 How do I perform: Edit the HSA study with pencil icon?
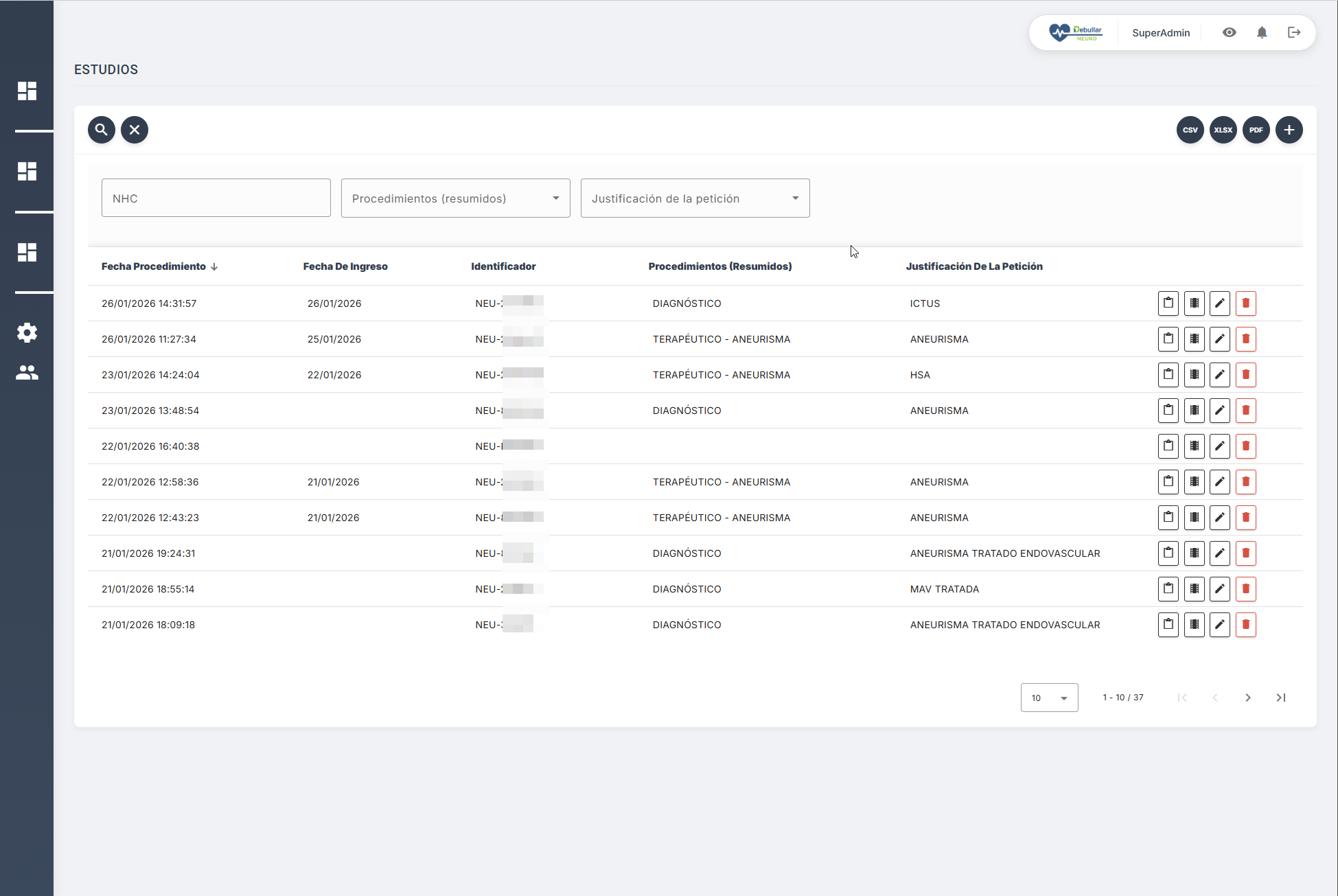[1219, 375]
